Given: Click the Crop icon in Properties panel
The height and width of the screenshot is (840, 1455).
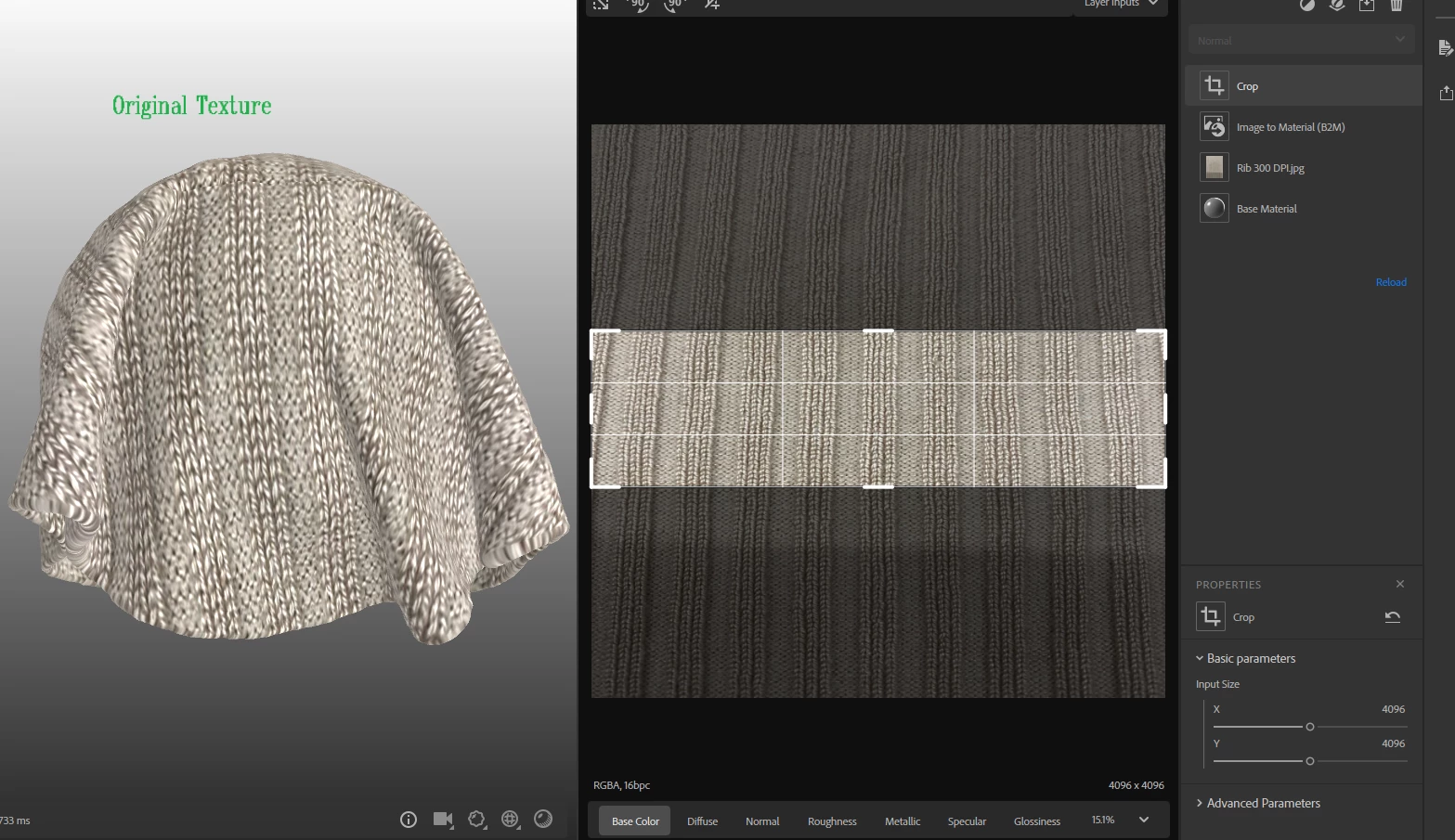Looking at the screenshot, I should (x=1210, y=616).
